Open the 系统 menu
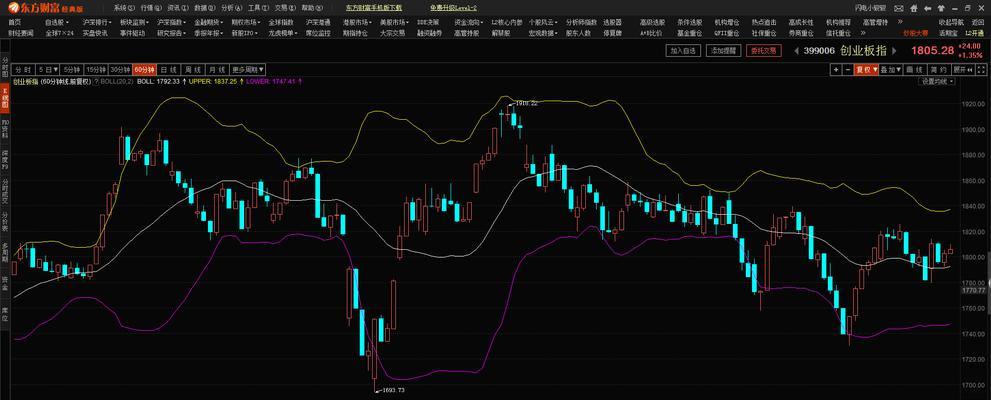This screenshot has height=400, width=991. [125, 8]
